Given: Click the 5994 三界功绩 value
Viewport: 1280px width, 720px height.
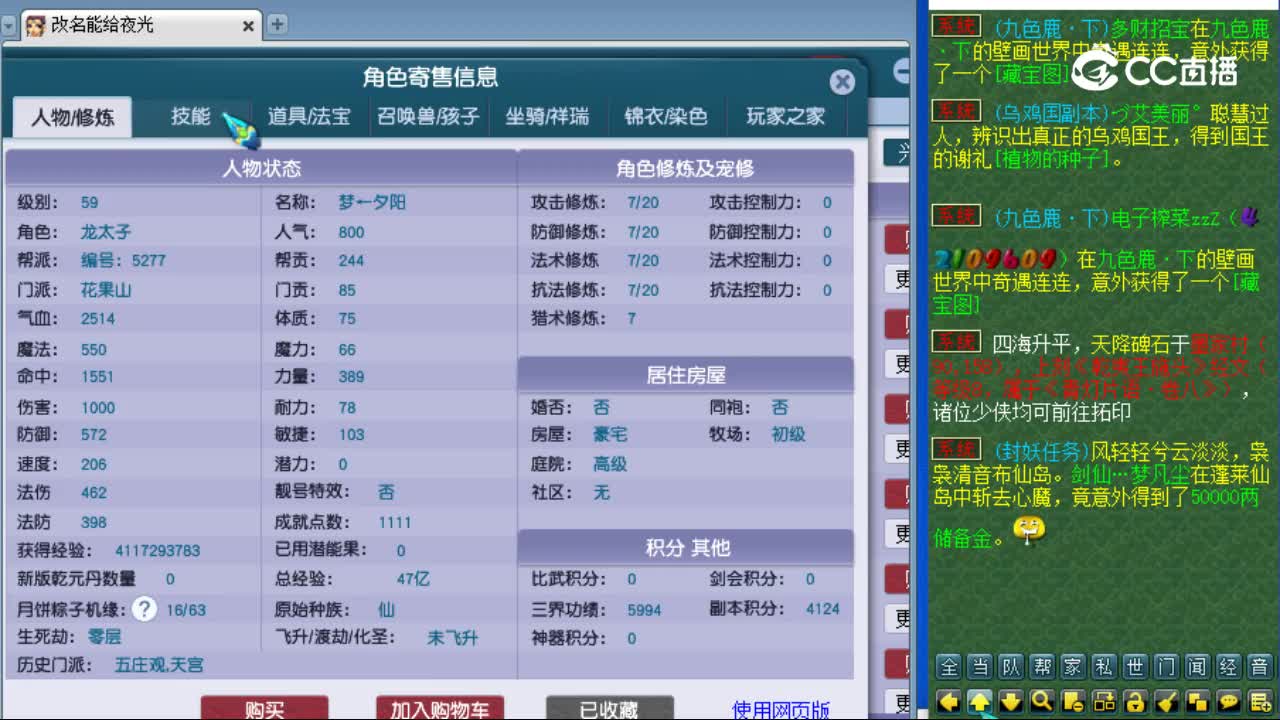Looking at the screenshot, I should [645, 609].
